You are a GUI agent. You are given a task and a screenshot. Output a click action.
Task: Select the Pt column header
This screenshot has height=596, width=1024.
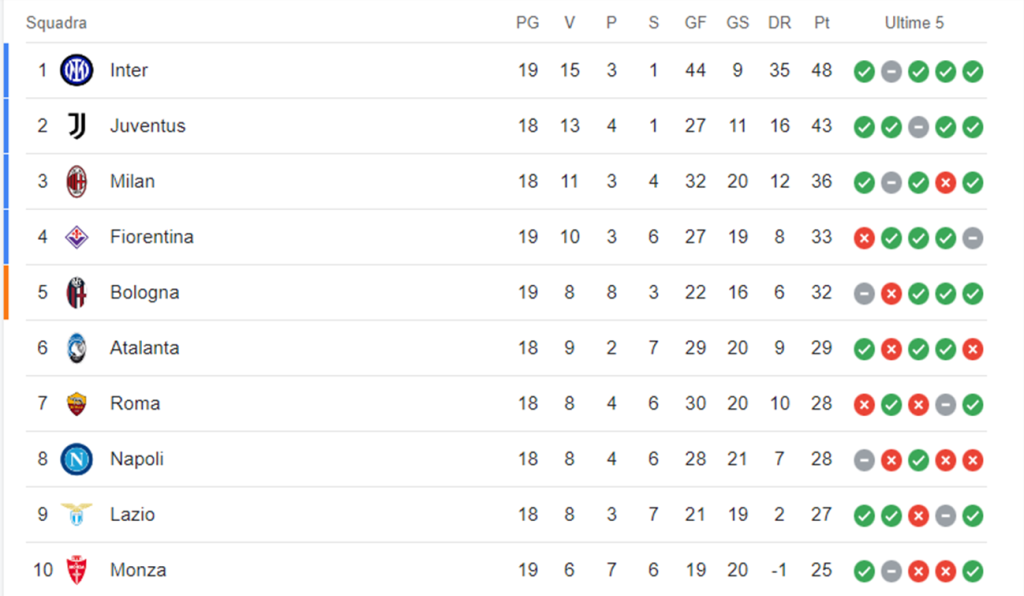pyautogui.click(x=822, y=23)
